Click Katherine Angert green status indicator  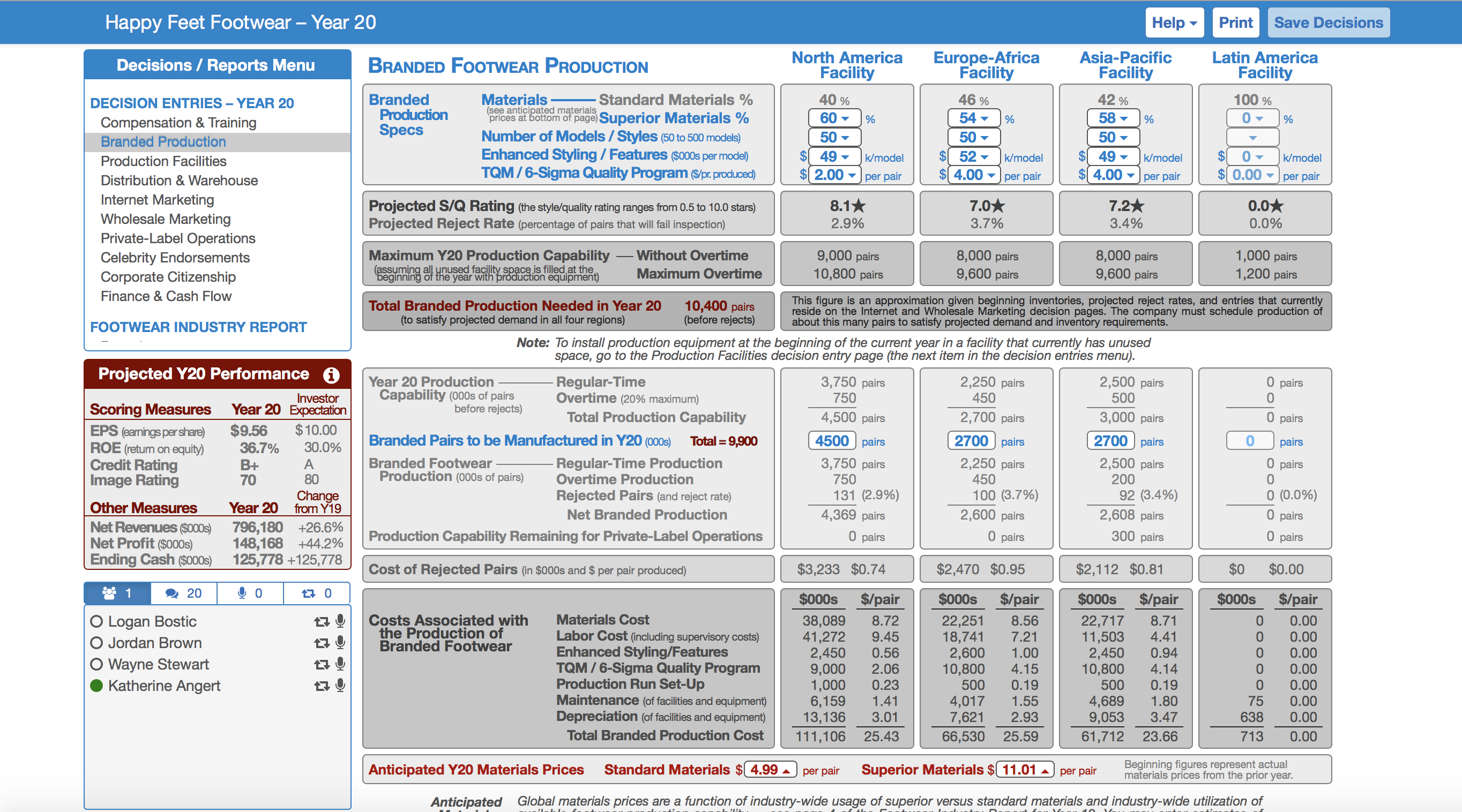coord(96,686)
